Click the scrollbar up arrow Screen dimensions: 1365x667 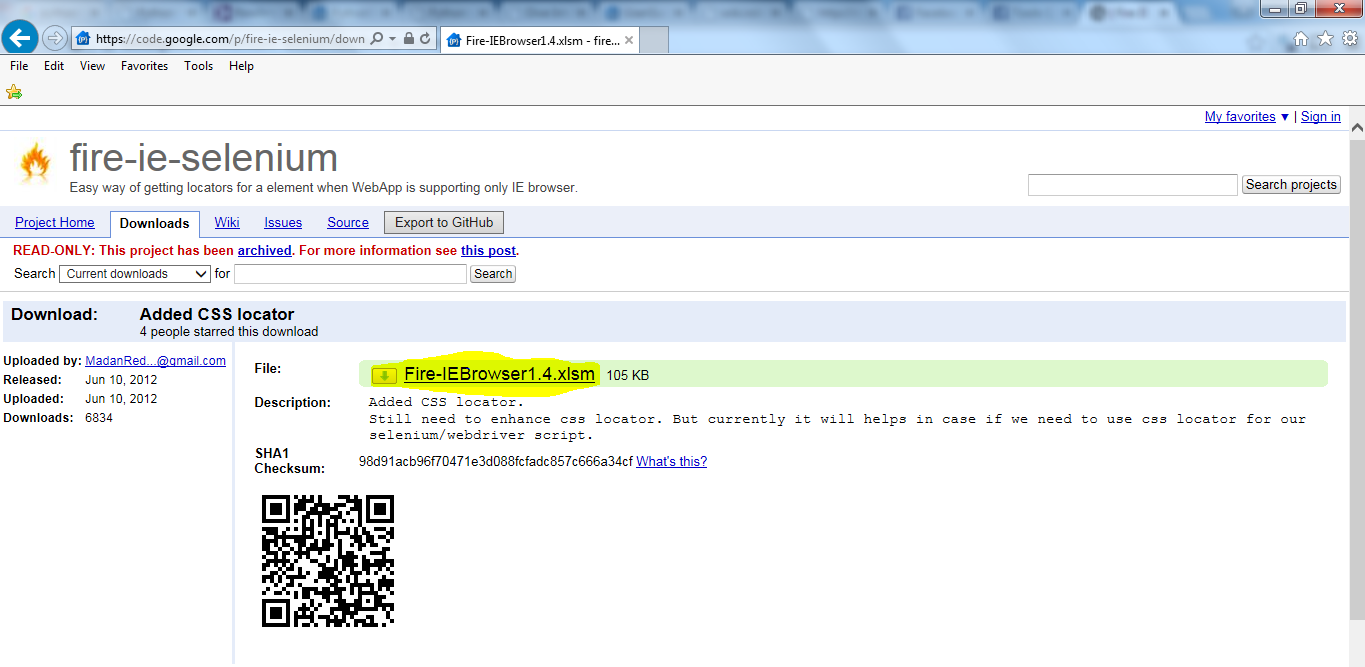coord(1357,128)
